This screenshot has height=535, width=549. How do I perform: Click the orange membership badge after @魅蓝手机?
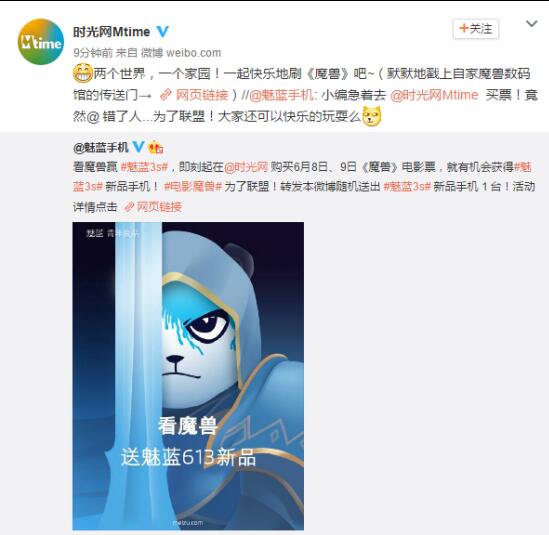point(155,147)
